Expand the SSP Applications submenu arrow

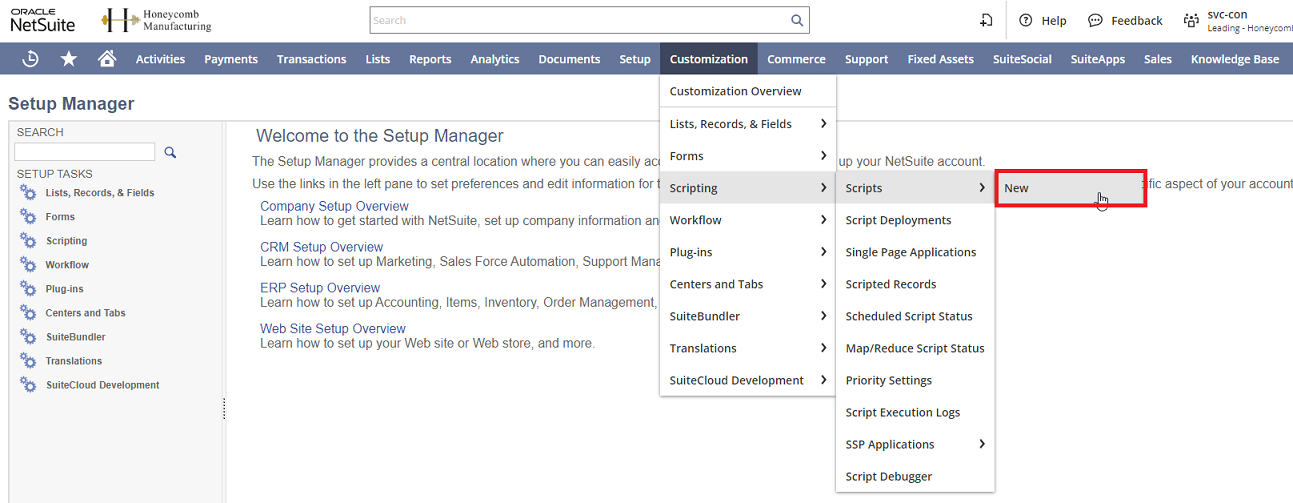pos(982,444)
